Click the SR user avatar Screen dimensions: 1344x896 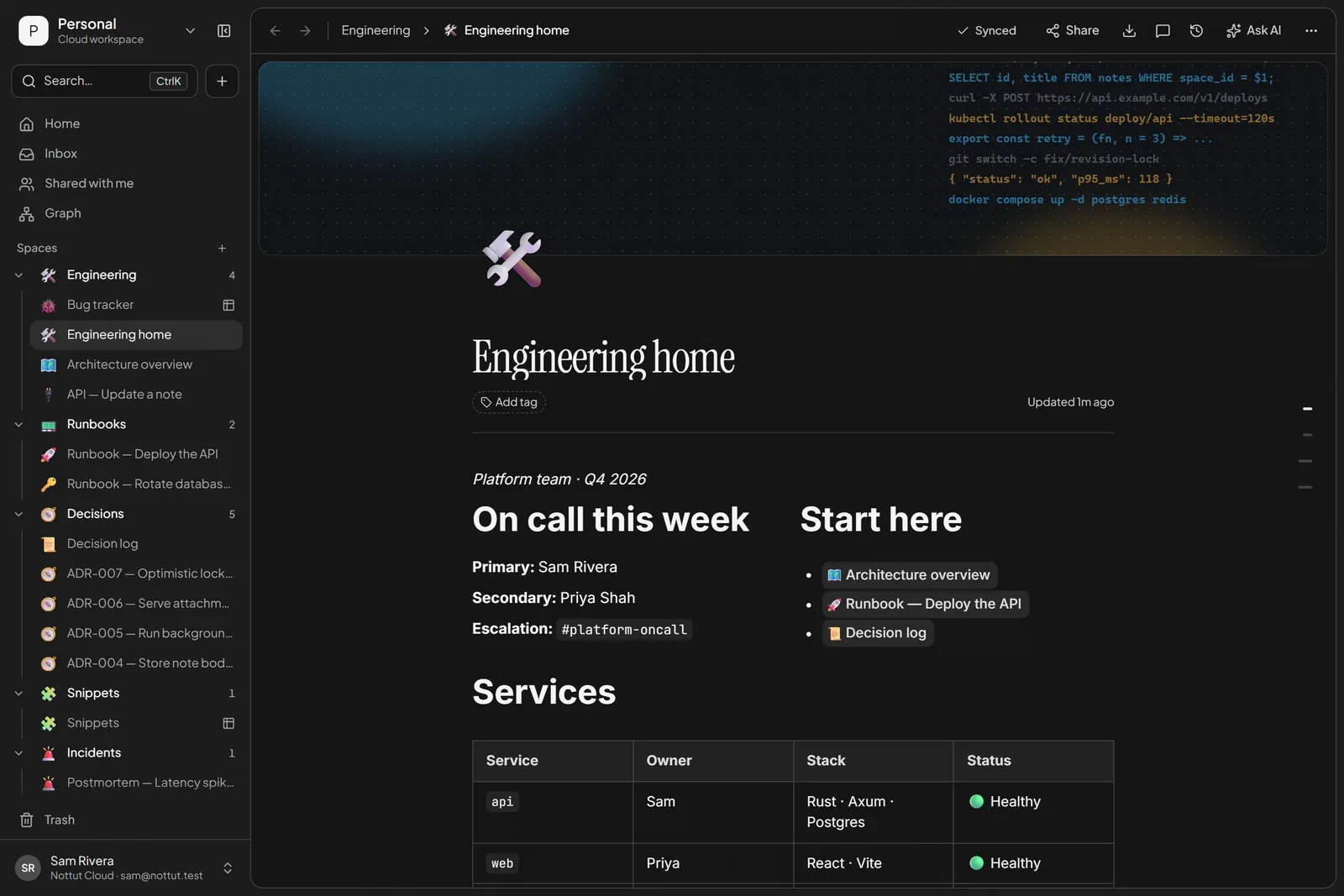click(28, 868)
